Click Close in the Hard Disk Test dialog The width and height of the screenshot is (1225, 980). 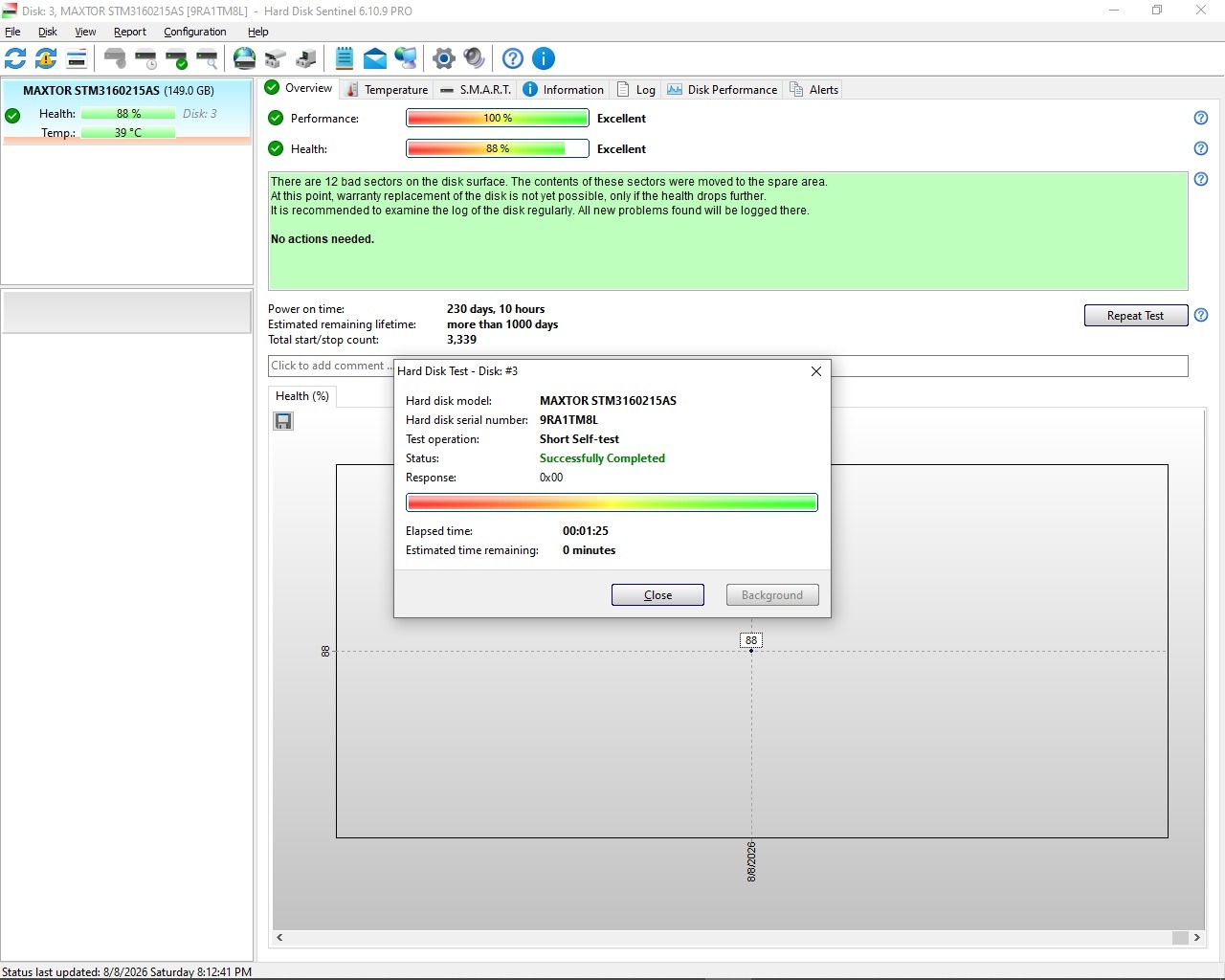(x=657, y=595)
